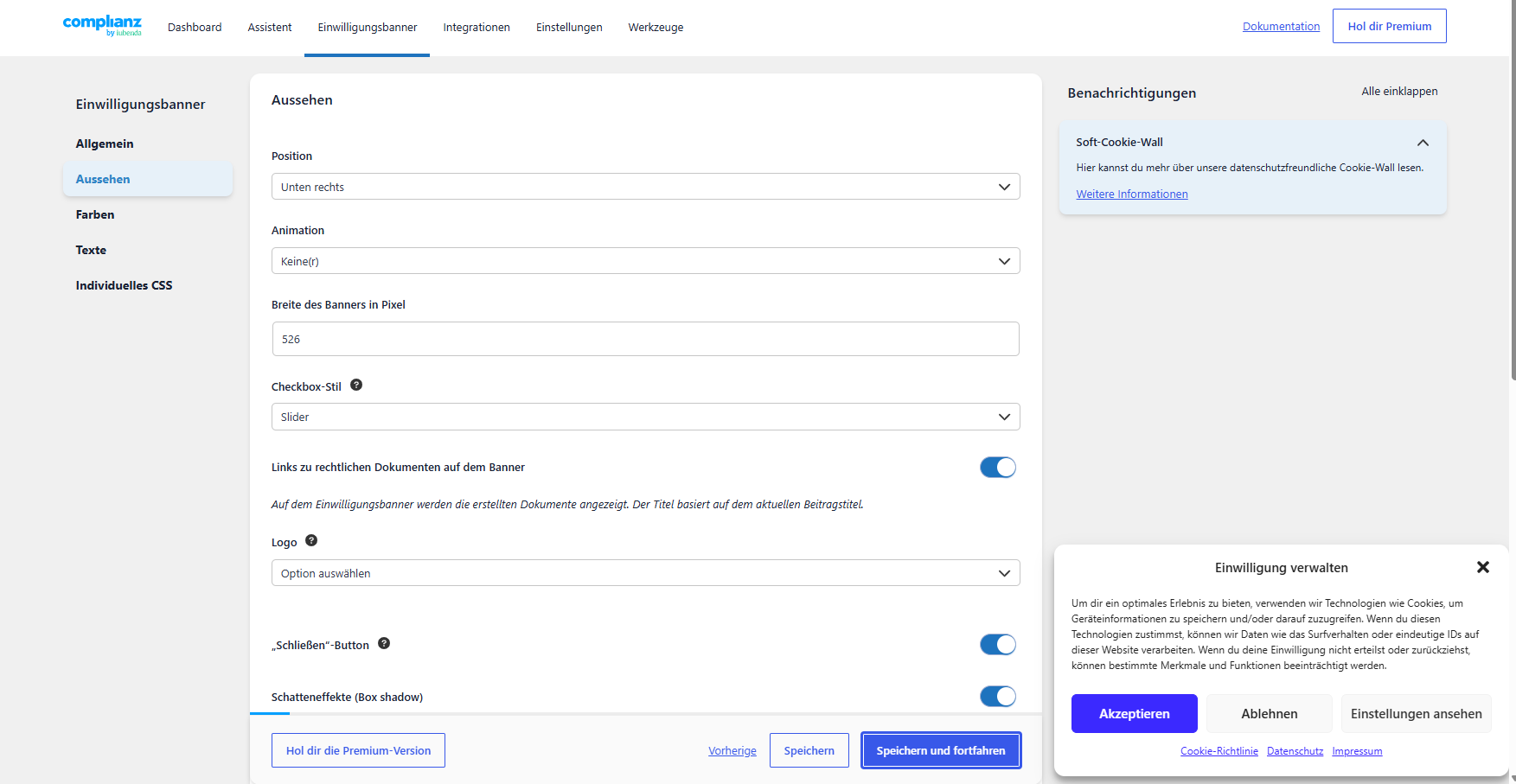Click Akzeptieren in the cookie banner
1516x784 pixels.
(1135, 714)
